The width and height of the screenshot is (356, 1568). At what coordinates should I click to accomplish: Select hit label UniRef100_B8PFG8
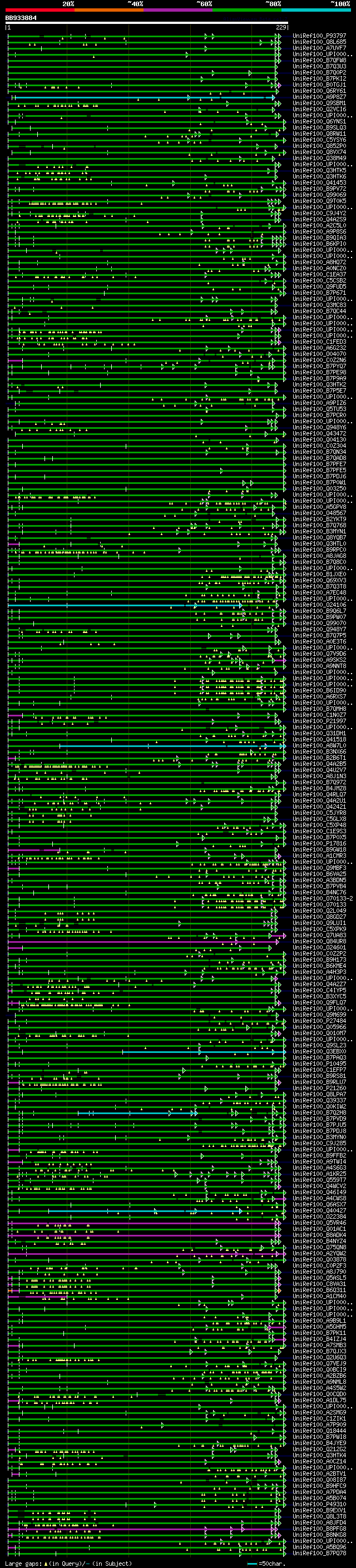319,1529
